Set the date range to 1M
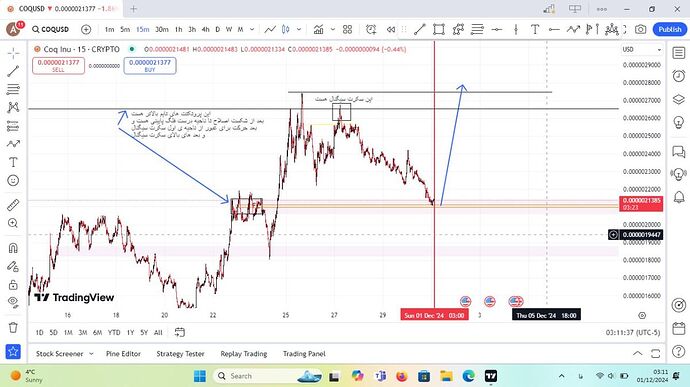690x387 pixels. [x=68, y=332]
